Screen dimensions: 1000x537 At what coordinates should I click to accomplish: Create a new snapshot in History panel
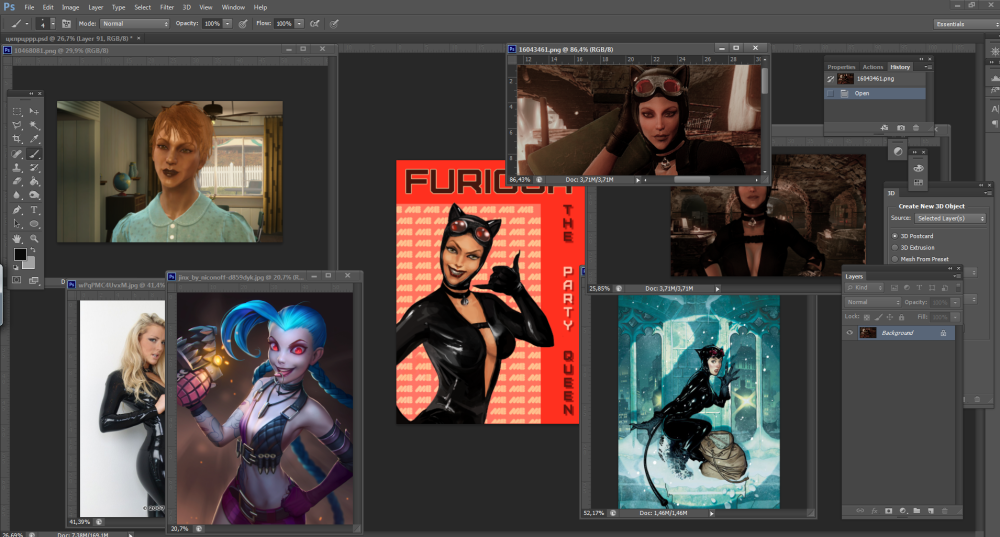click(901, 128)
